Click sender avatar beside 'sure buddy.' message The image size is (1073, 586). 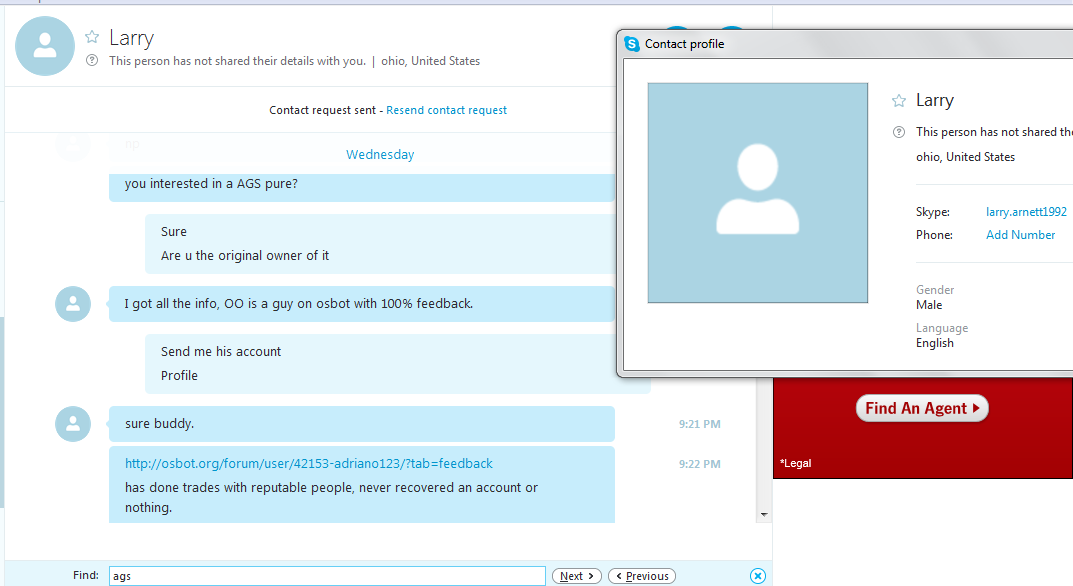point(73,424)
